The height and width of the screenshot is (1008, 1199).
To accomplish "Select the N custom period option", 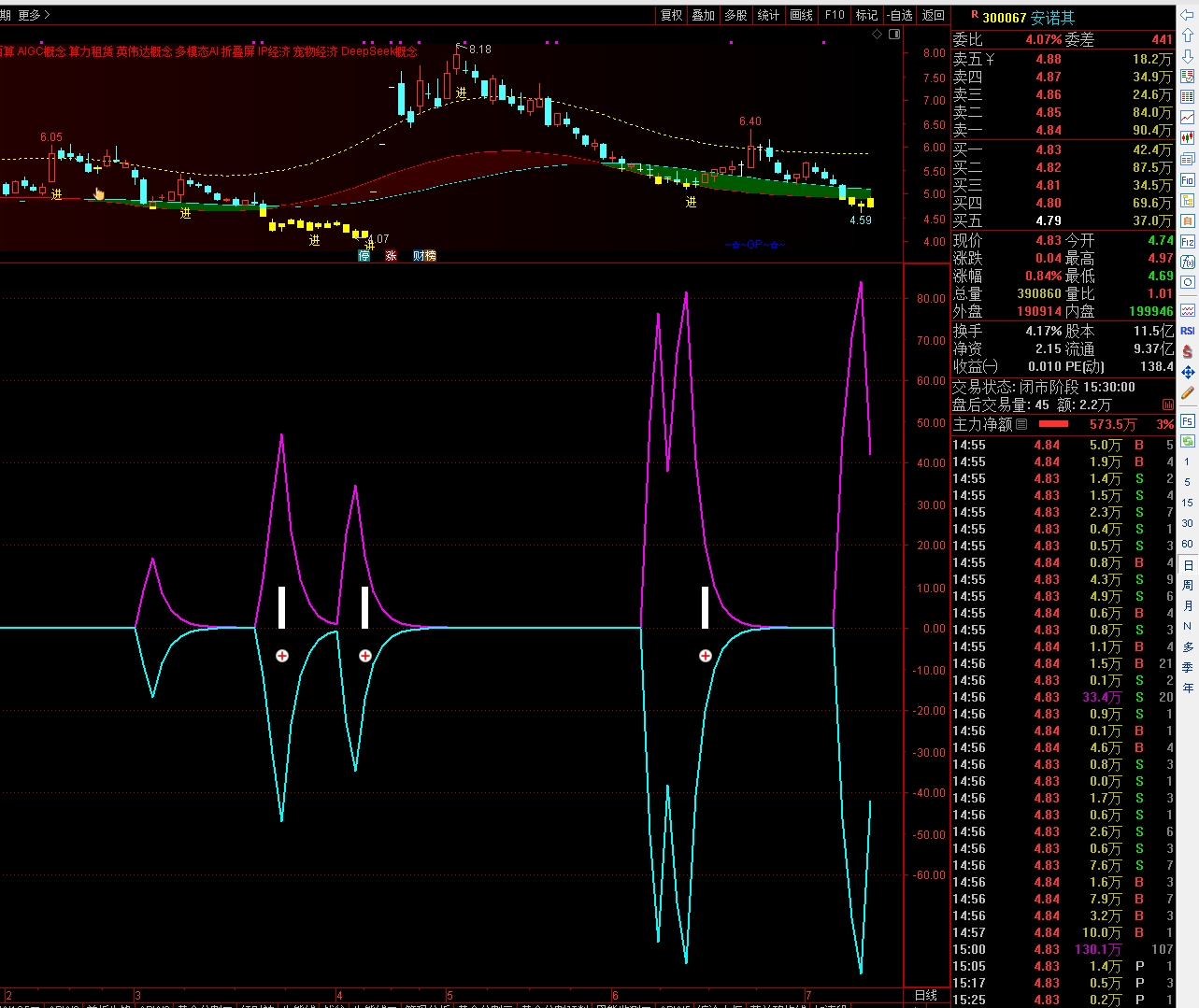I will click(x=1188, y=626).
